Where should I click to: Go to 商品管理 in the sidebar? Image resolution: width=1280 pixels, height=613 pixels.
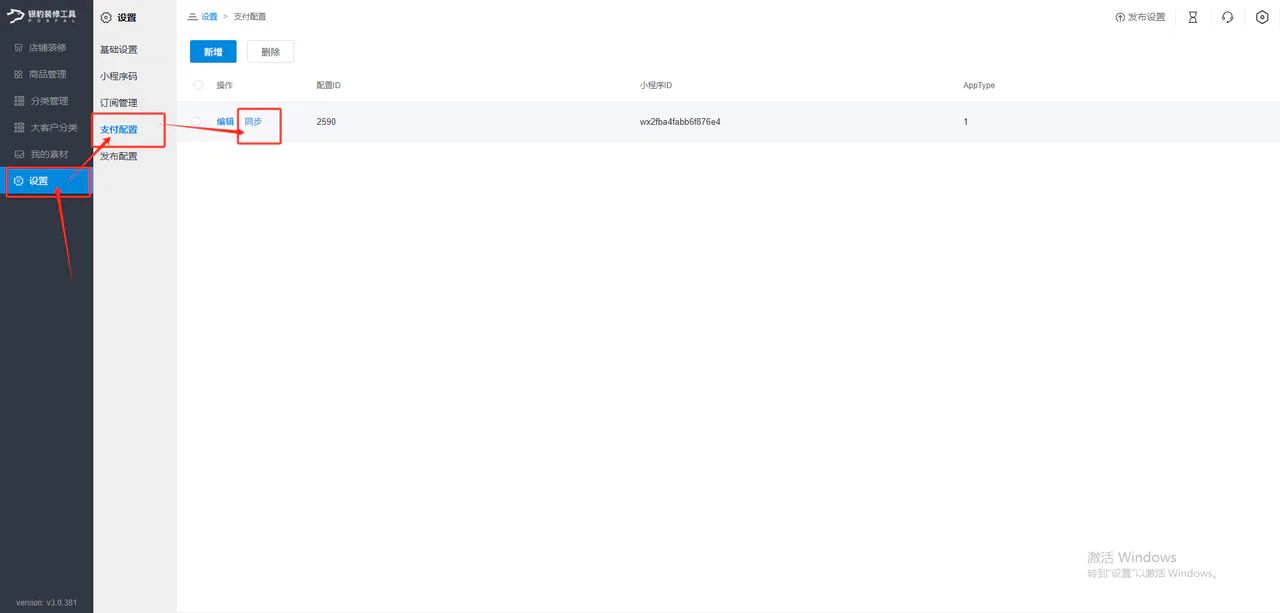tap(46, 74)
